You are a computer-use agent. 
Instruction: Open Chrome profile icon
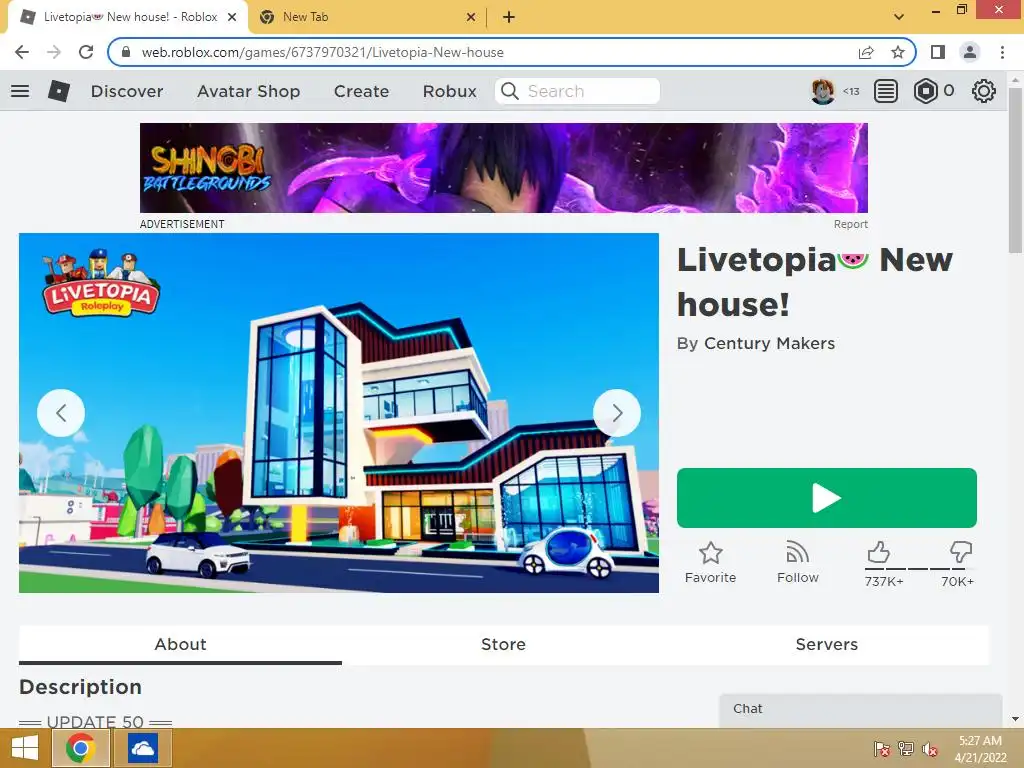[970, 52]
